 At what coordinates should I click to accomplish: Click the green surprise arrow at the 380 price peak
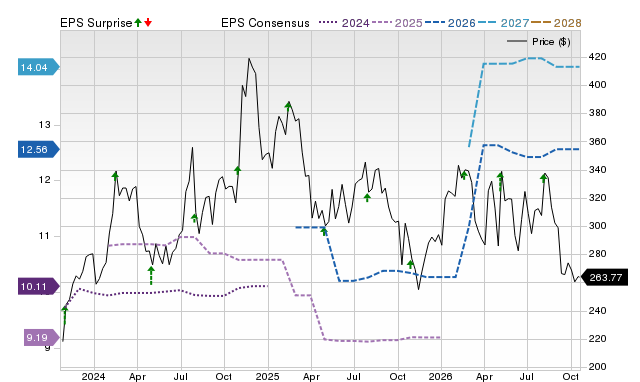pyautogui.click(x=288, y=107)
